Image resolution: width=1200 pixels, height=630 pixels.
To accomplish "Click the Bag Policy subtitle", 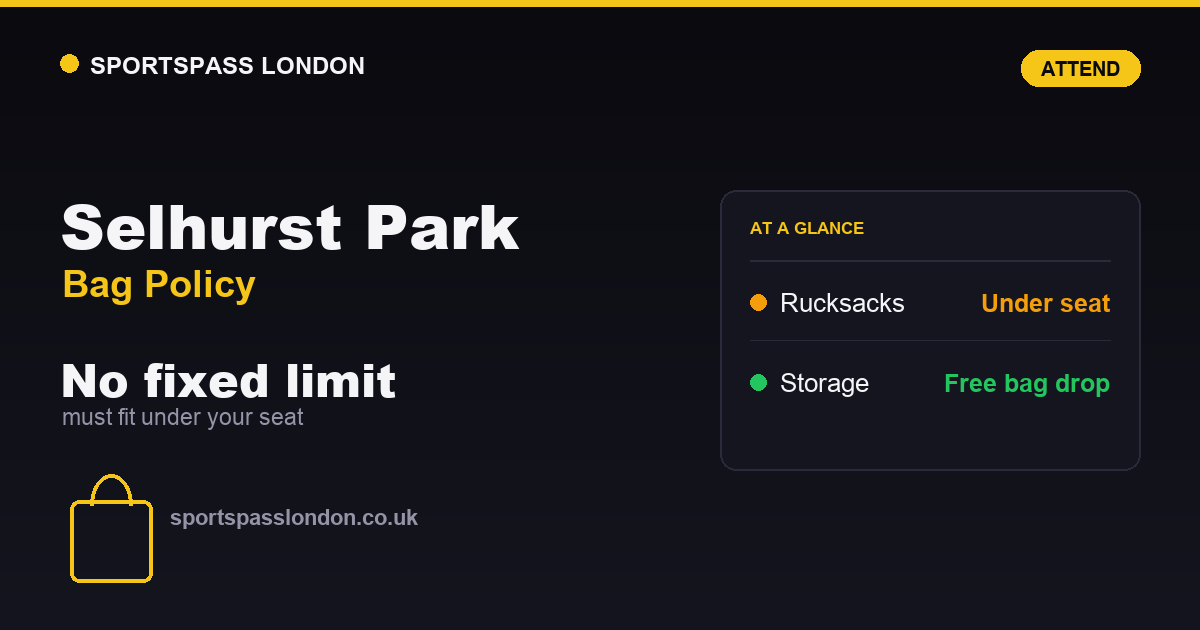I will coord(159,285).
